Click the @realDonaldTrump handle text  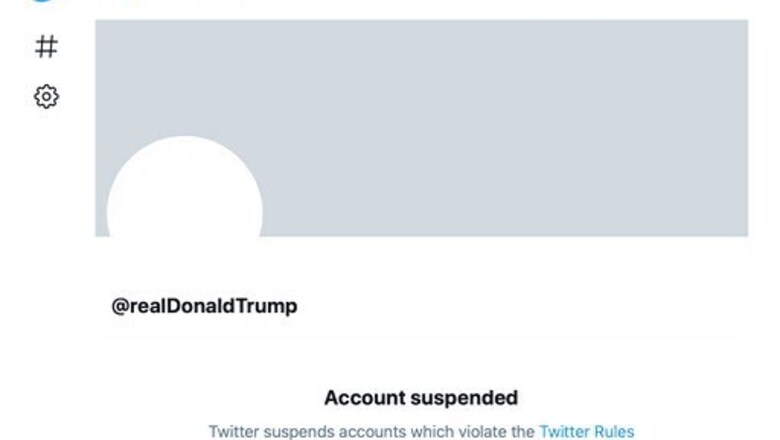(204, 306)
